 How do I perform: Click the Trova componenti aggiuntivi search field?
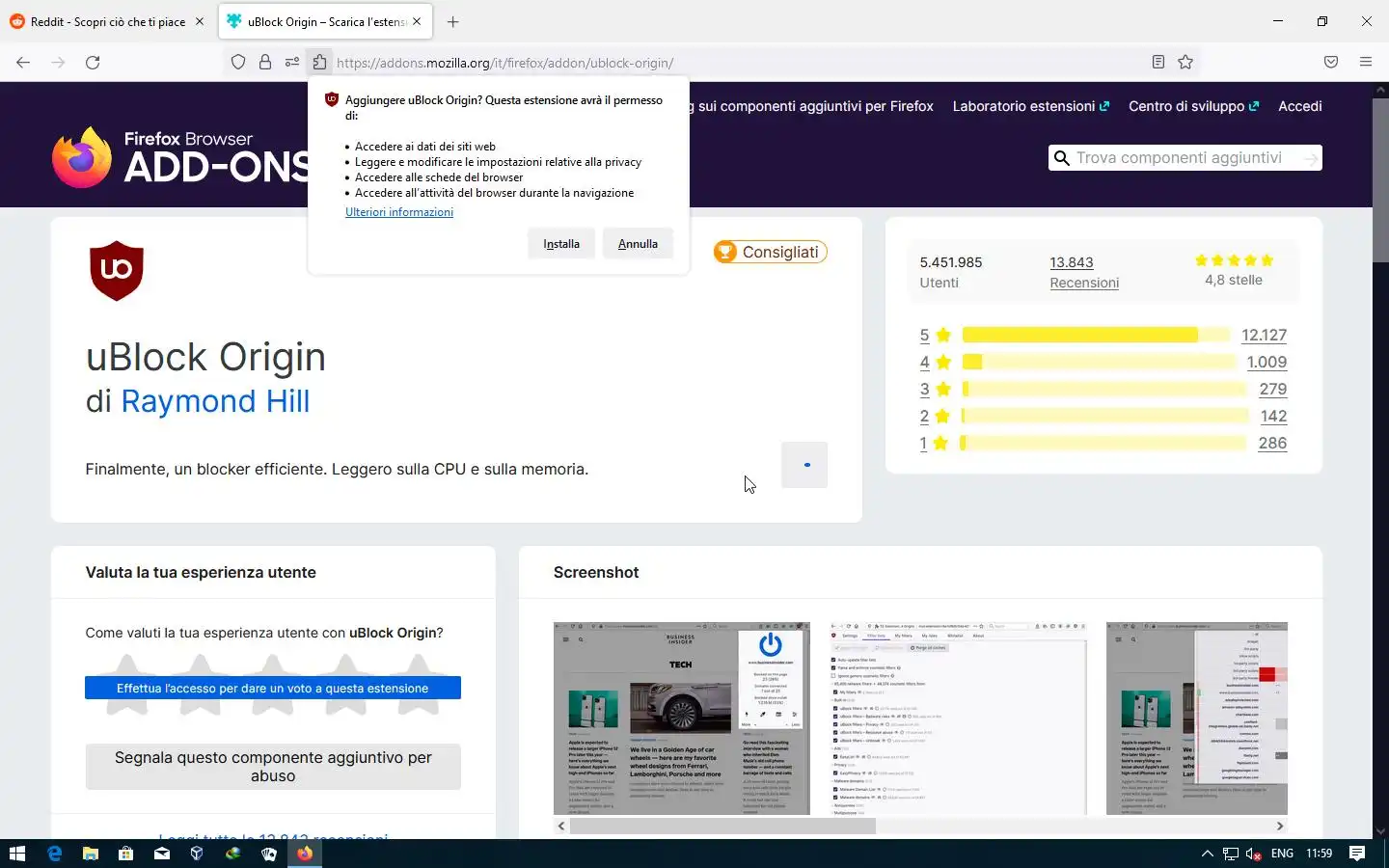[x=1185, y=158]
